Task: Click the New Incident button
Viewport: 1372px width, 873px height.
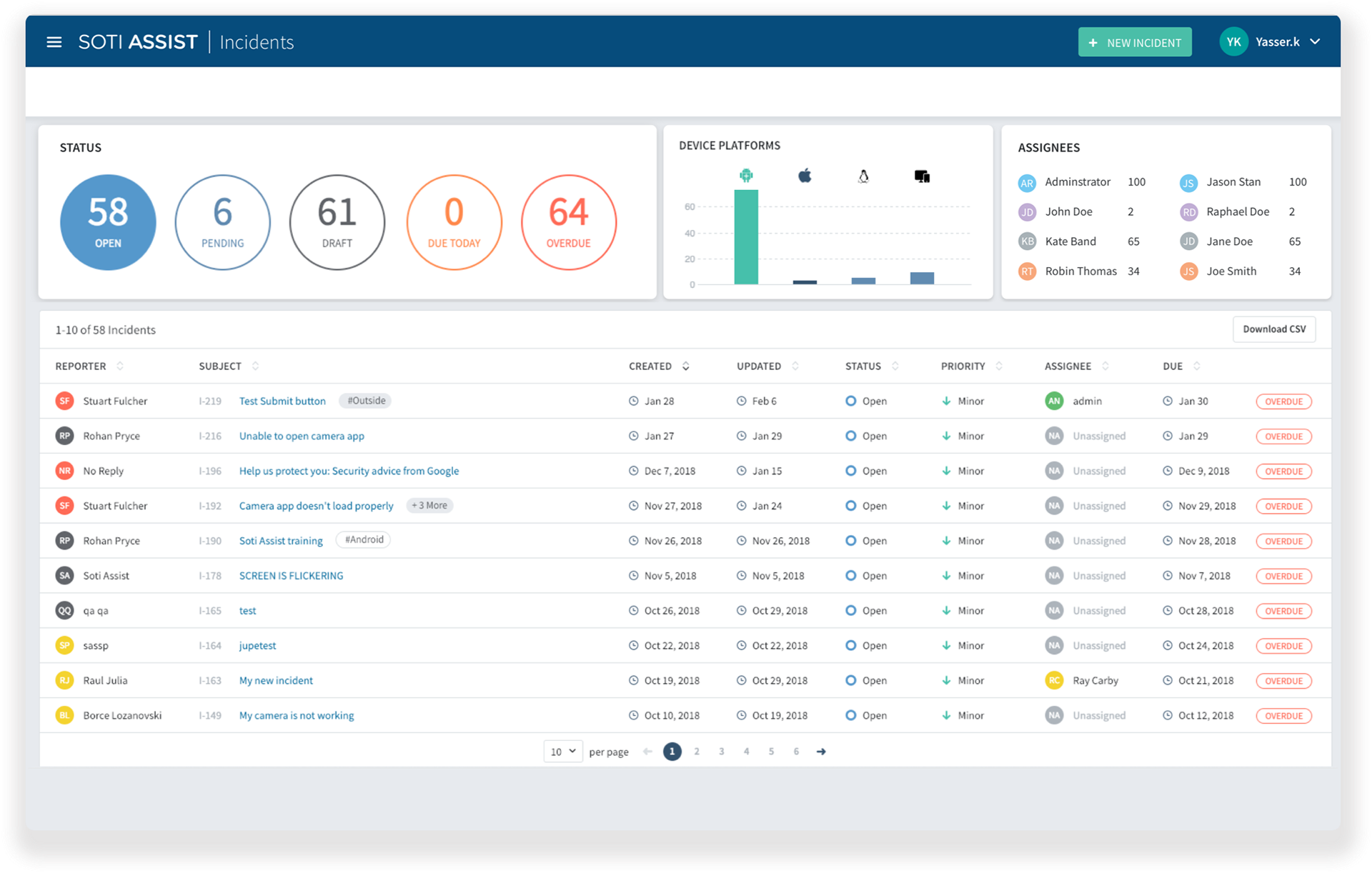Action: tap(1135, 42)
